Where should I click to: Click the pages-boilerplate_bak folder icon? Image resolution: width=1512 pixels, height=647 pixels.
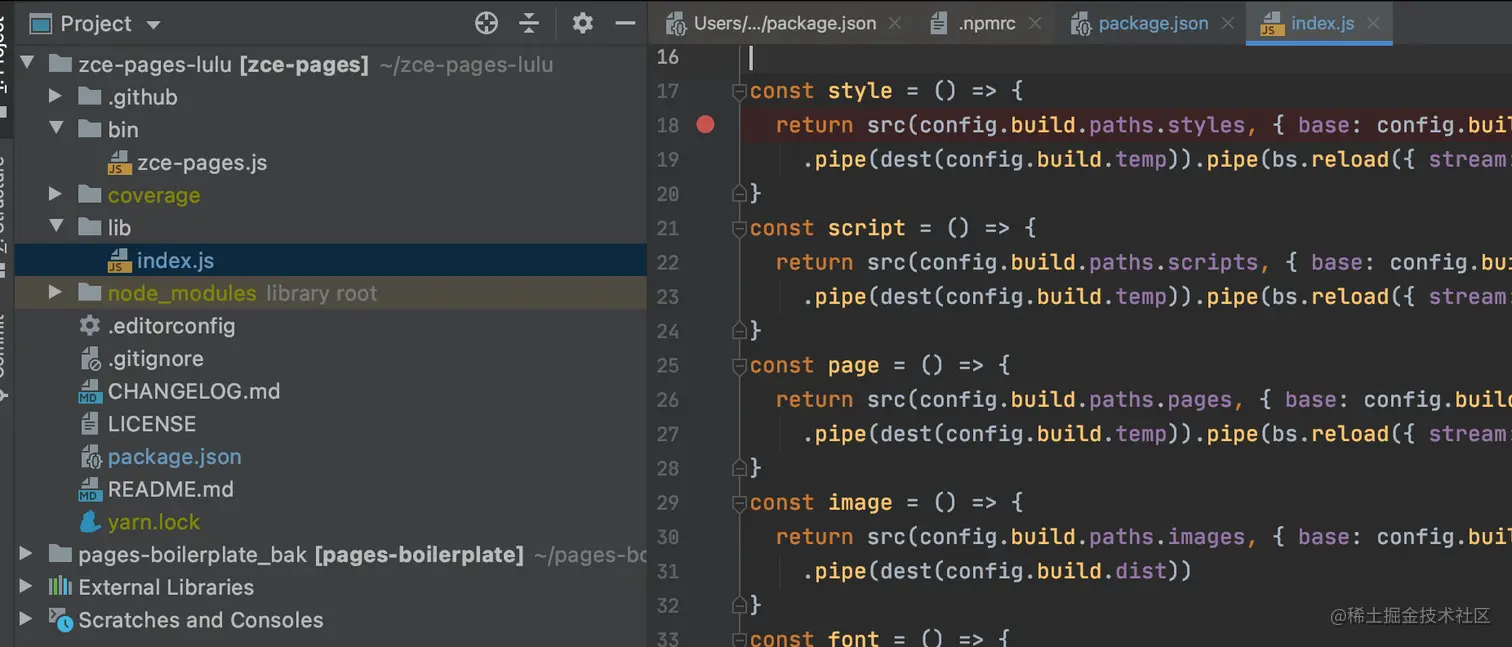[x=60, y=554]
